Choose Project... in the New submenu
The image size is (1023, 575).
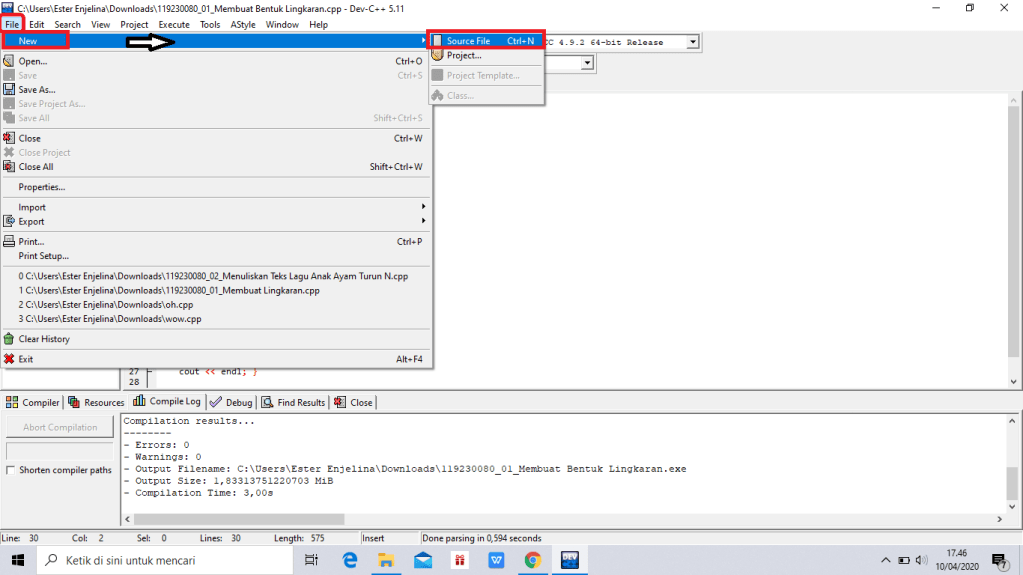pos(464,56)
